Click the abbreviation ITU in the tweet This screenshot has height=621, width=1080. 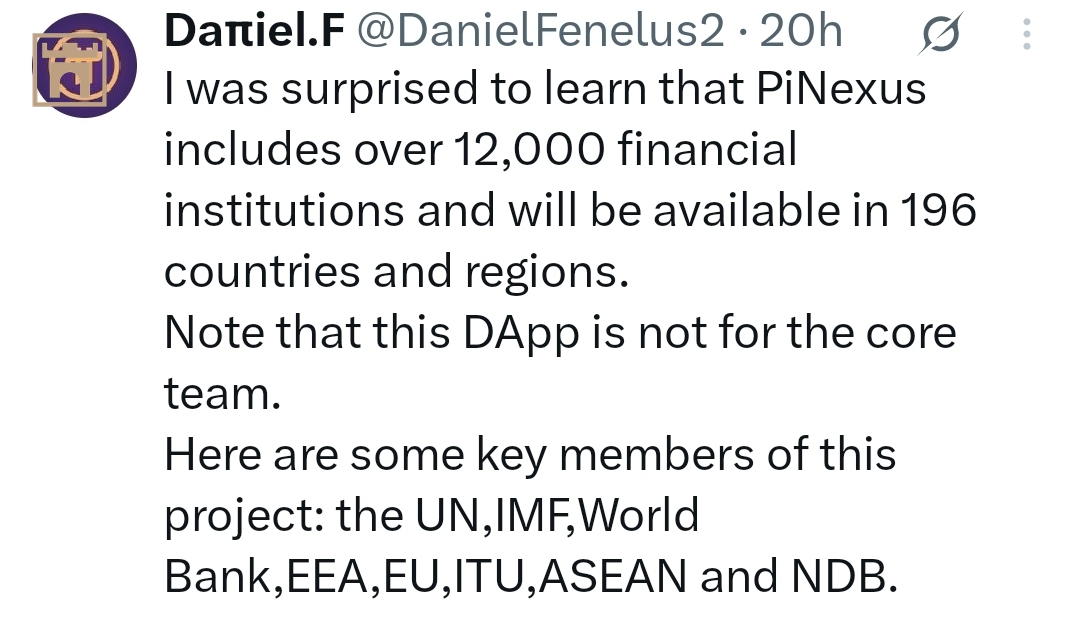pyautogui.click(x=489, y=576)
